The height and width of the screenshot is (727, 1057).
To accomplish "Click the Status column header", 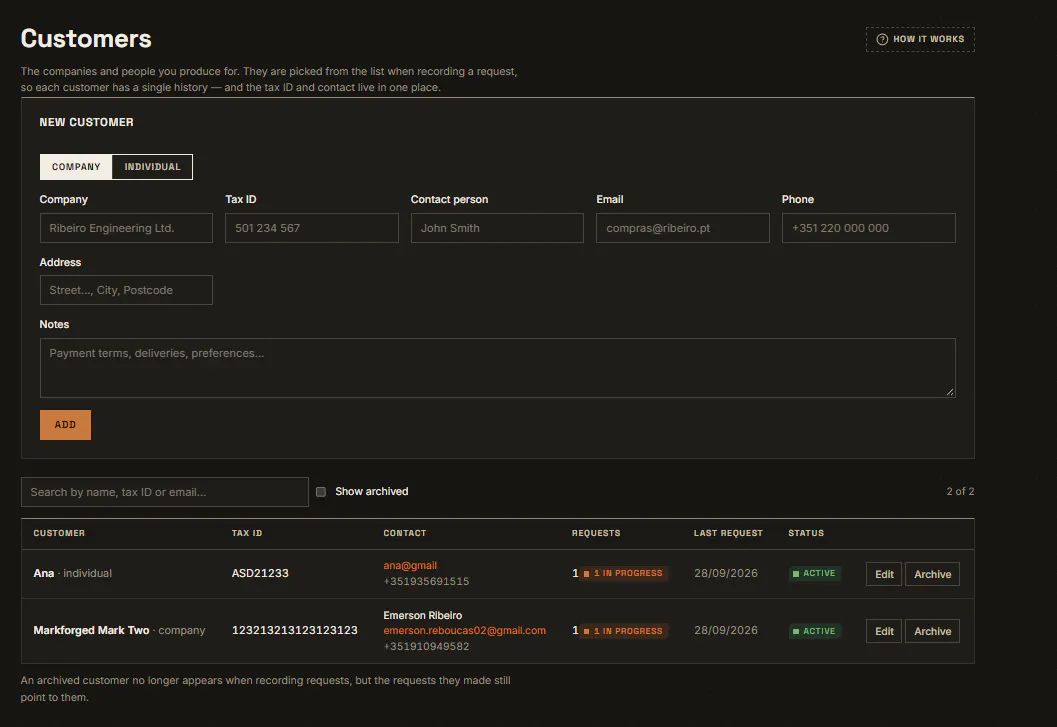I will (806, 533).
